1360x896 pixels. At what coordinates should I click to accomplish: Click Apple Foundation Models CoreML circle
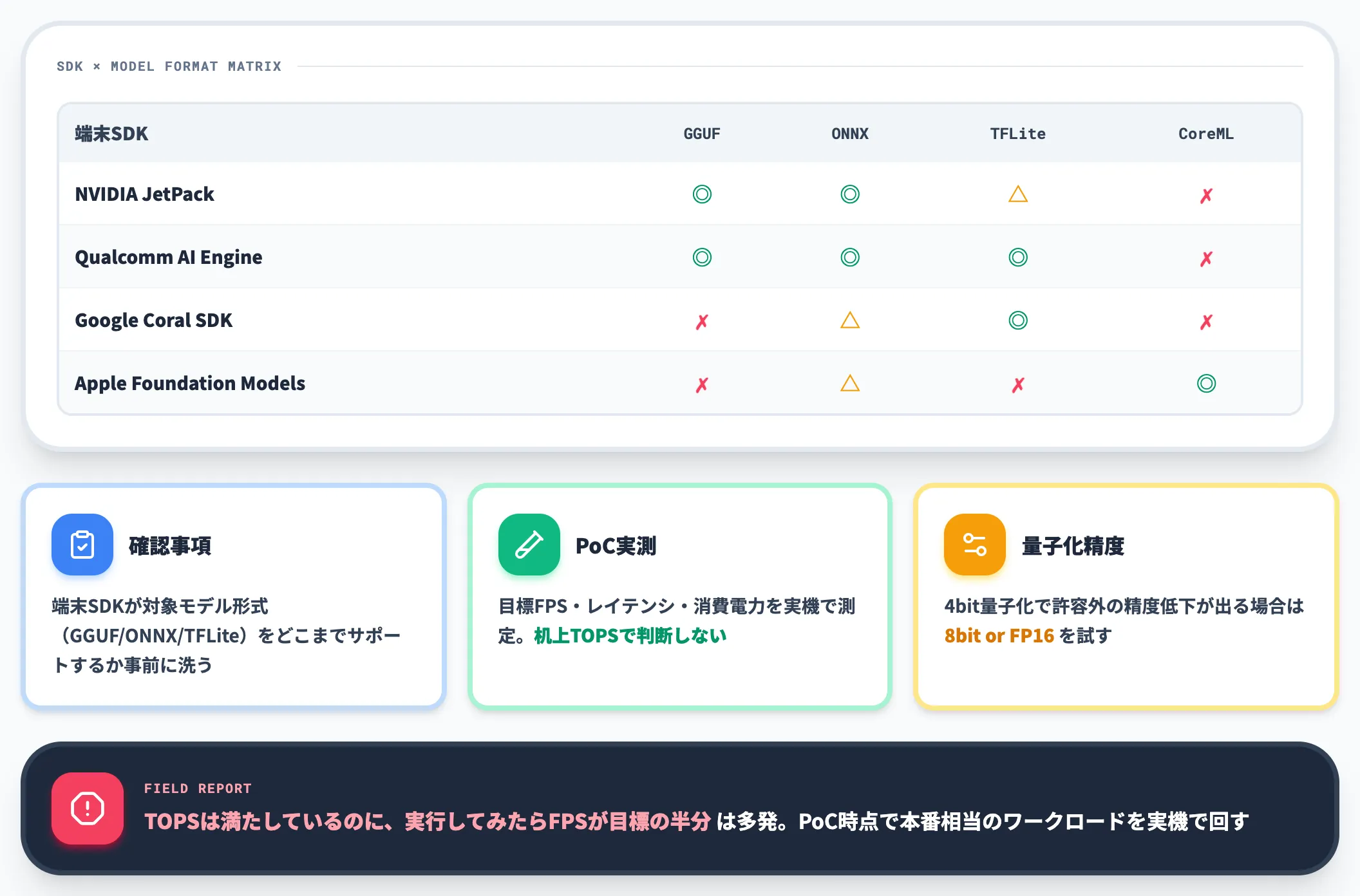point(1206,384)
